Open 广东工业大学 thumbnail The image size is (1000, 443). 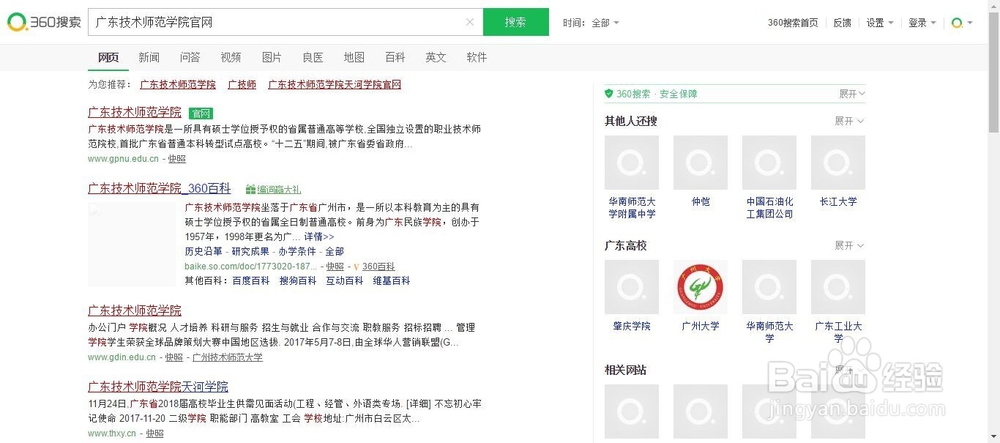click(x=838, y=287)
